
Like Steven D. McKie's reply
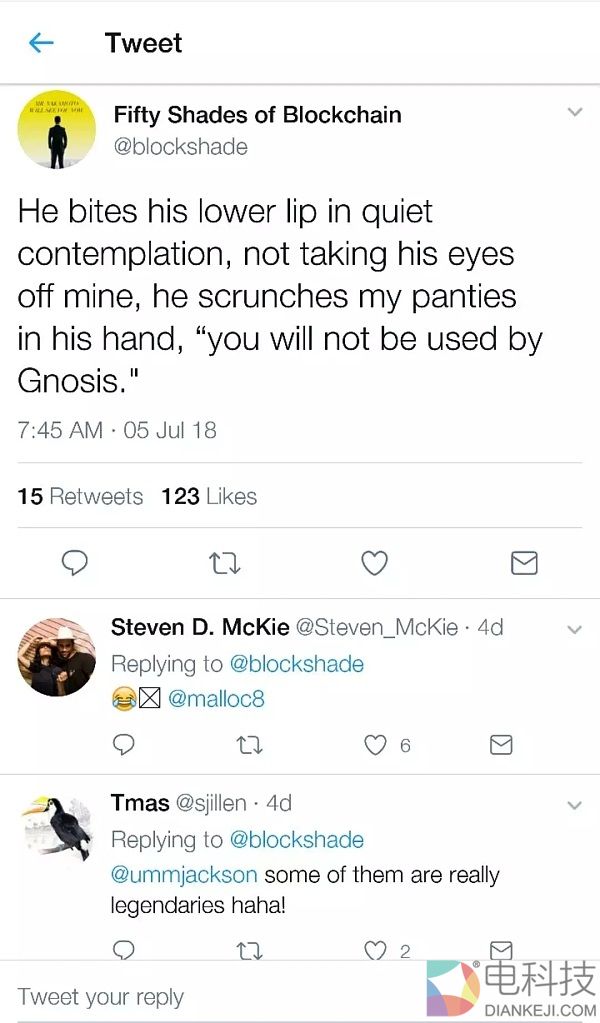coord(375,745)
